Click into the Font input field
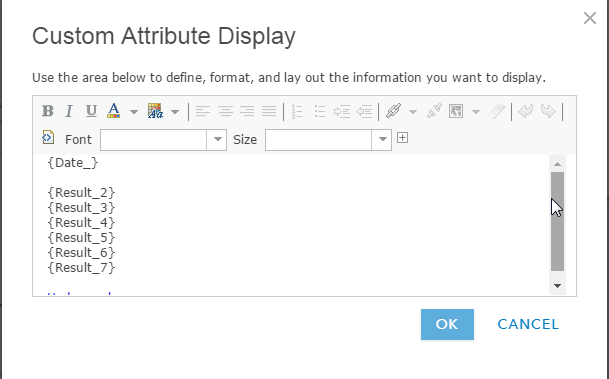609x379 pixels. [x=153, y=140]
